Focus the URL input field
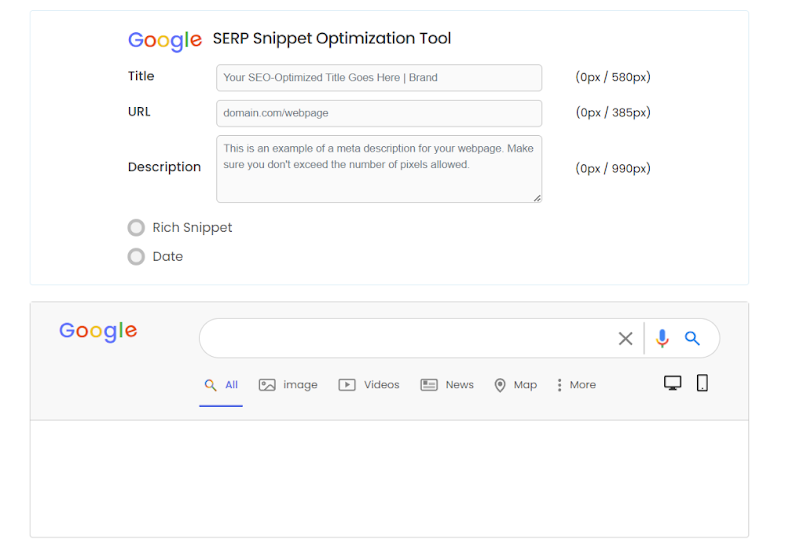800x546 pixels. coord(379,113)
